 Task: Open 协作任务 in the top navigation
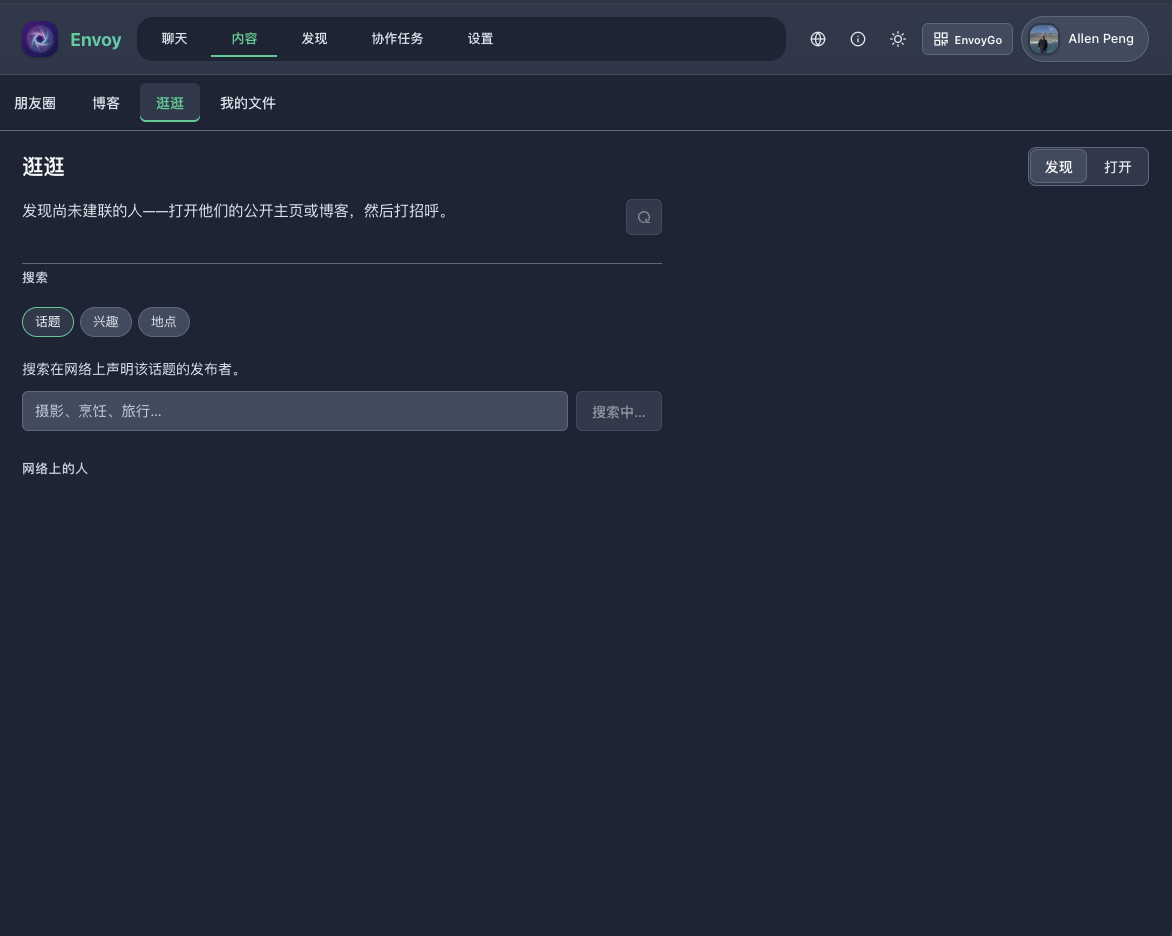(398, 39)
